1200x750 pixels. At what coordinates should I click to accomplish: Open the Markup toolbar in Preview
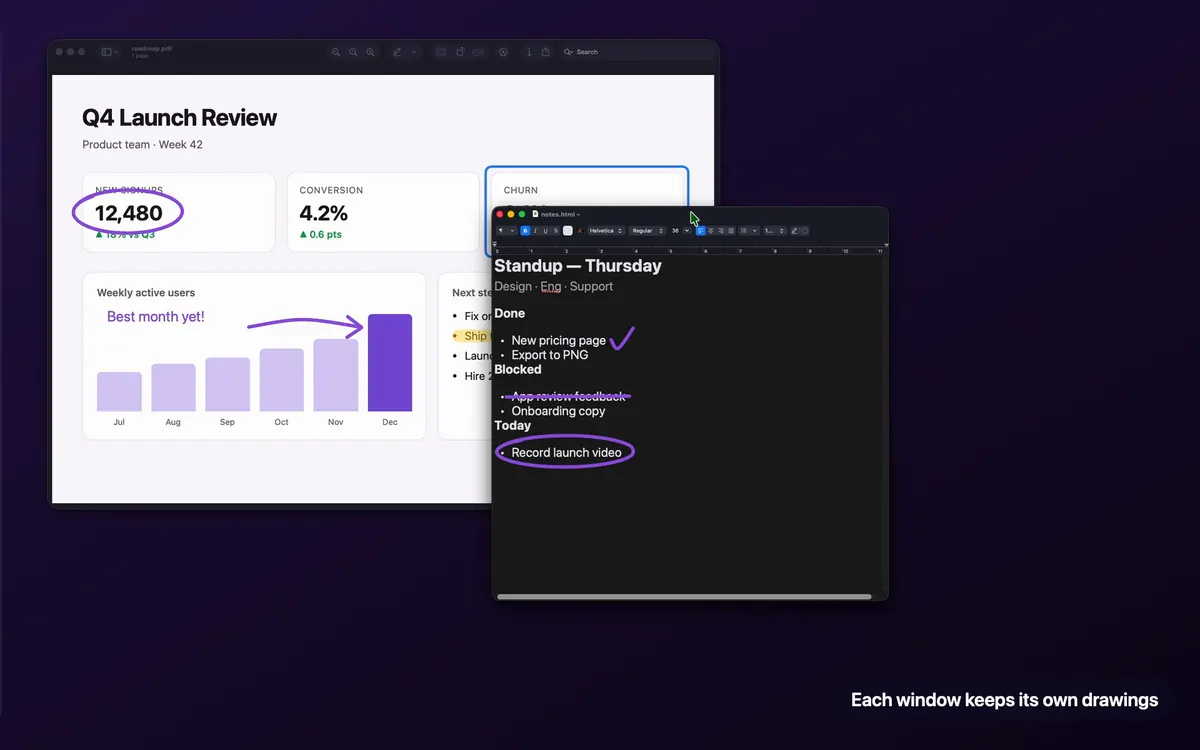[x=503, y=52]
